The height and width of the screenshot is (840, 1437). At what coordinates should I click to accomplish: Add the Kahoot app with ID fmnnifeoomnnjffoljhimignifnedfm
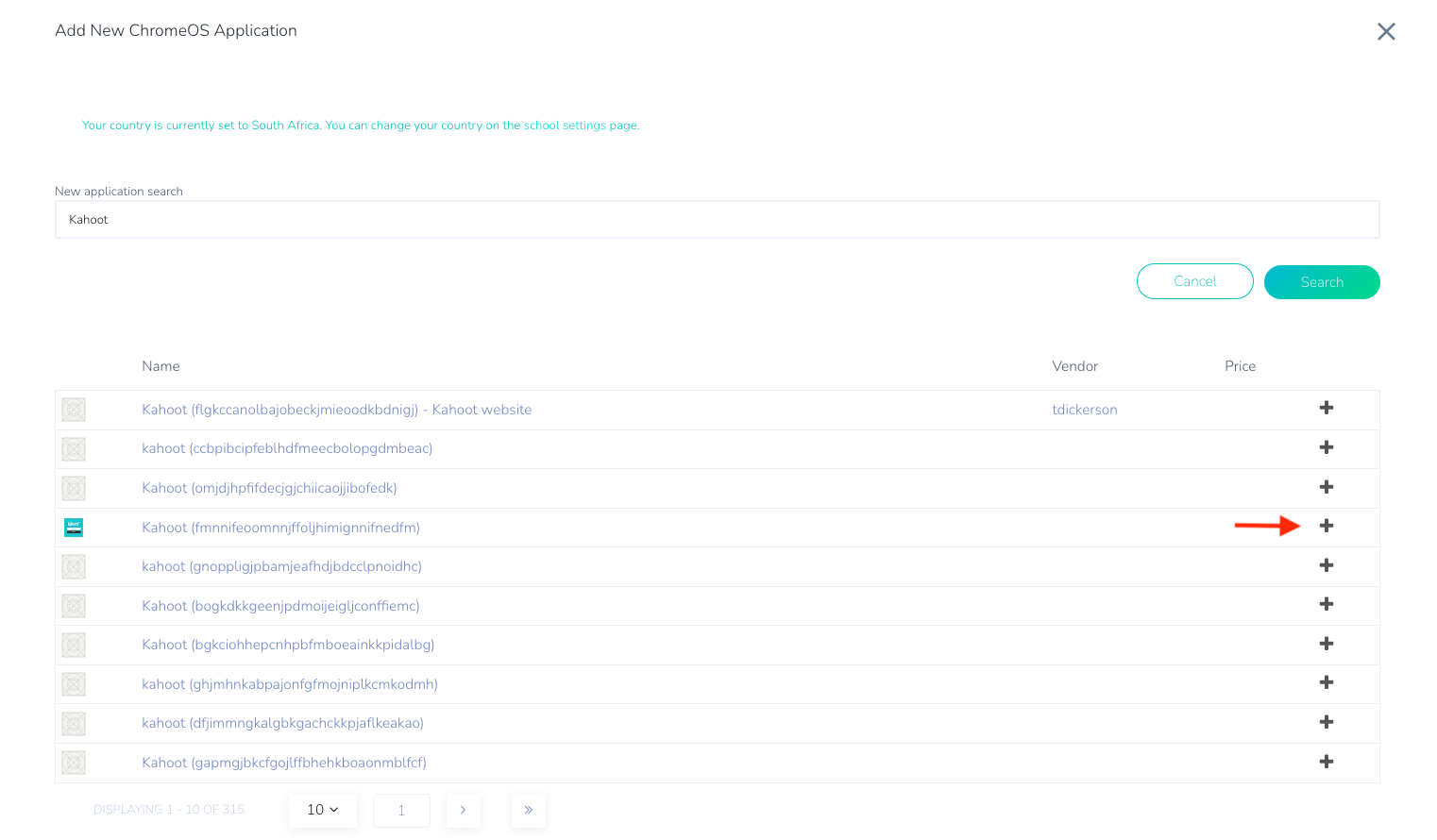1326,526
